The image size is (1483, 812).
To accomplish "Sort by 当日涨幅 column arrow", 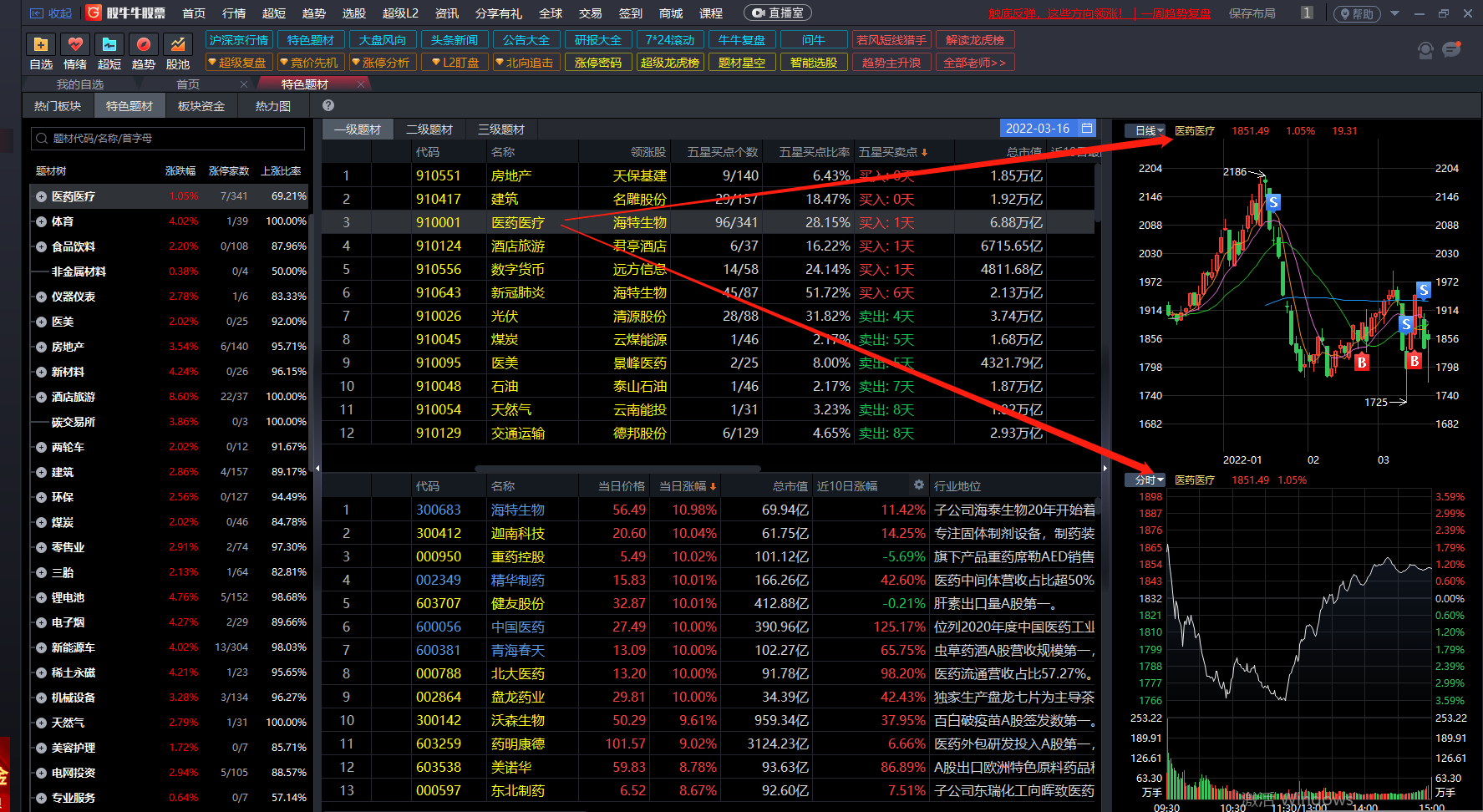I will pyautogui.click(x=713, y=486).
